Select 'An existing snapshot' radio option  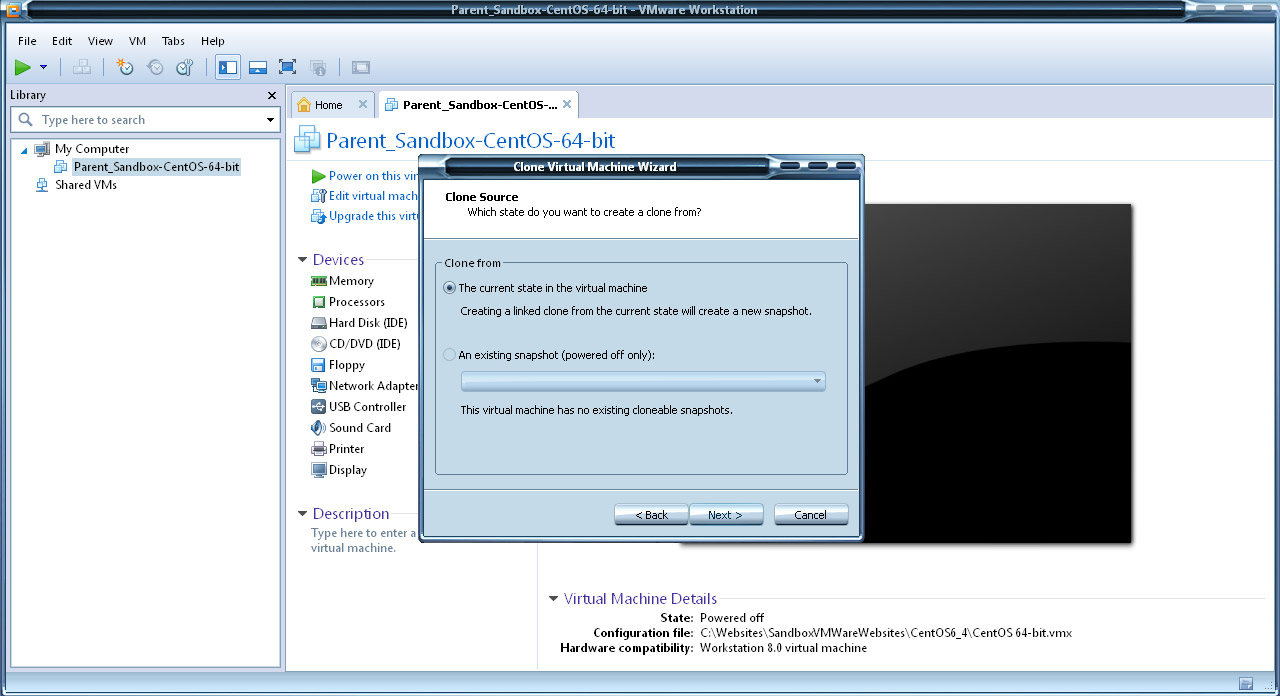(449, 355)
